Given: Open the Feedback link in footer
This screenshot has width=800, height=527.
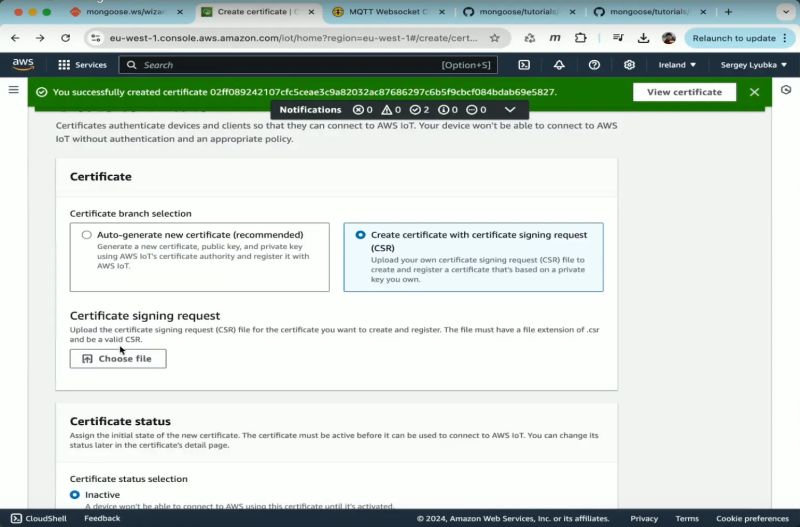Looking at the screenshot, I should click(102, 518).
